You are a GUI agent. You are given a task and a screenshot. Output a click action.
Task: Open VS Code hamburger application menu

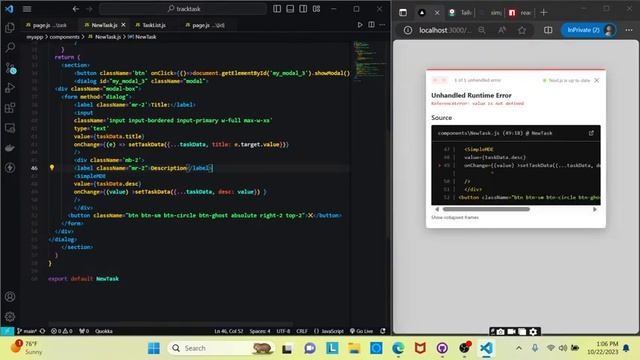(27, 9)
